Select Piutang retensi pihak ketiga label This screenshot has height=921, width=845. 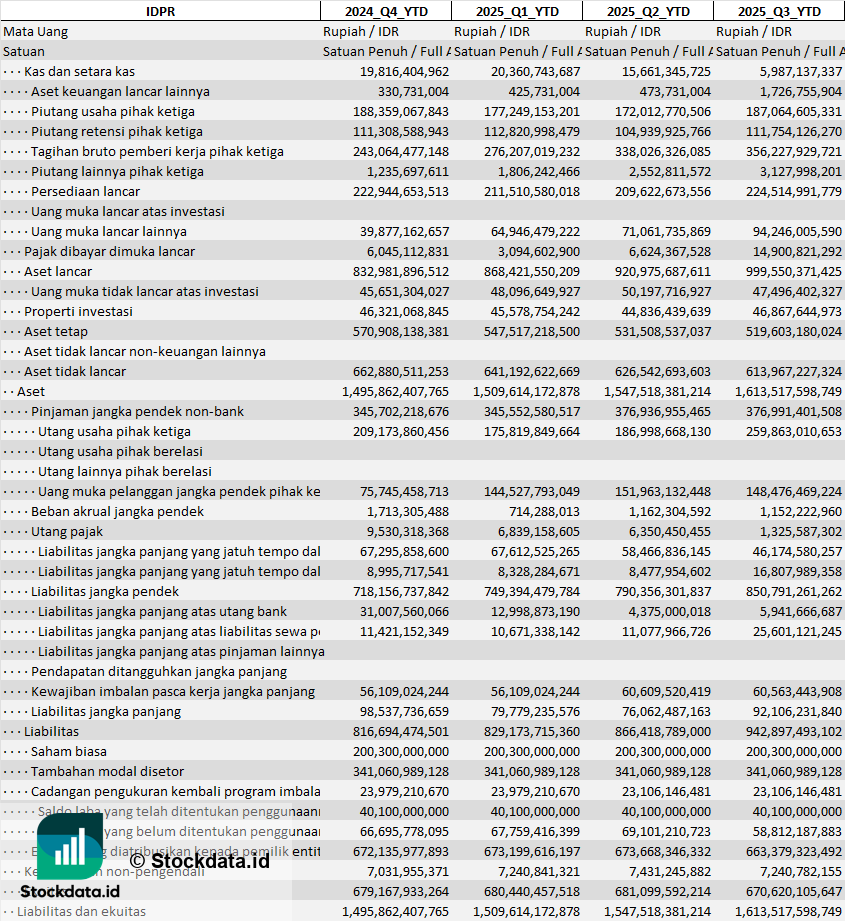coord(117,131)
